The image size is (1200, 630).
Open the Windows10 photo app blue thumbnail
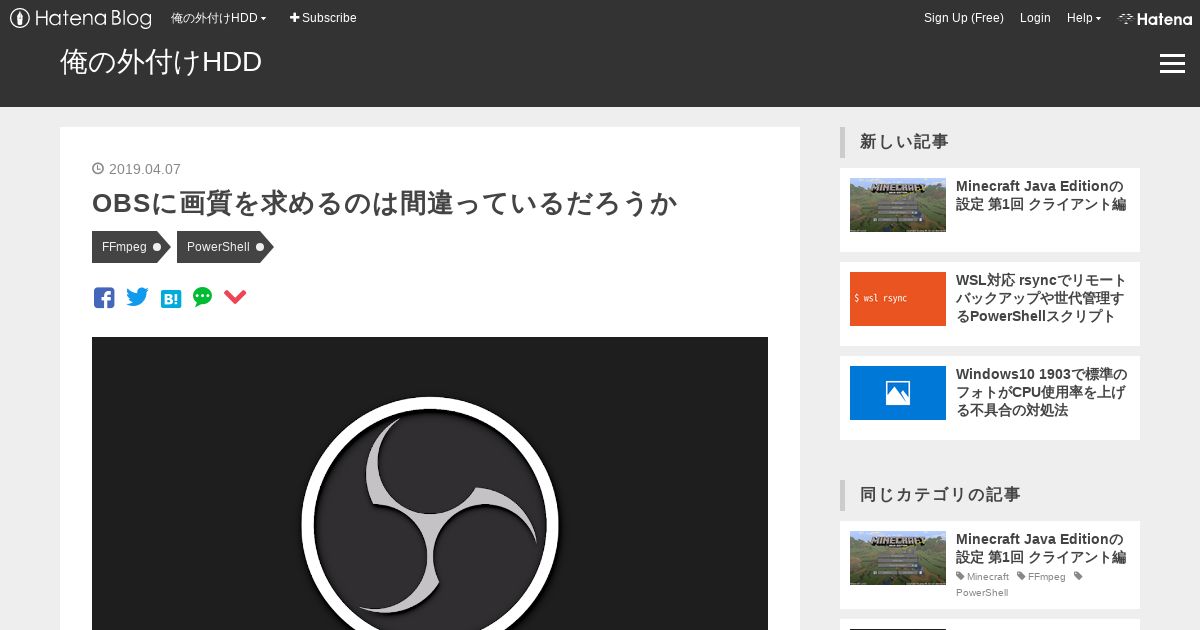tap(898, 393)
